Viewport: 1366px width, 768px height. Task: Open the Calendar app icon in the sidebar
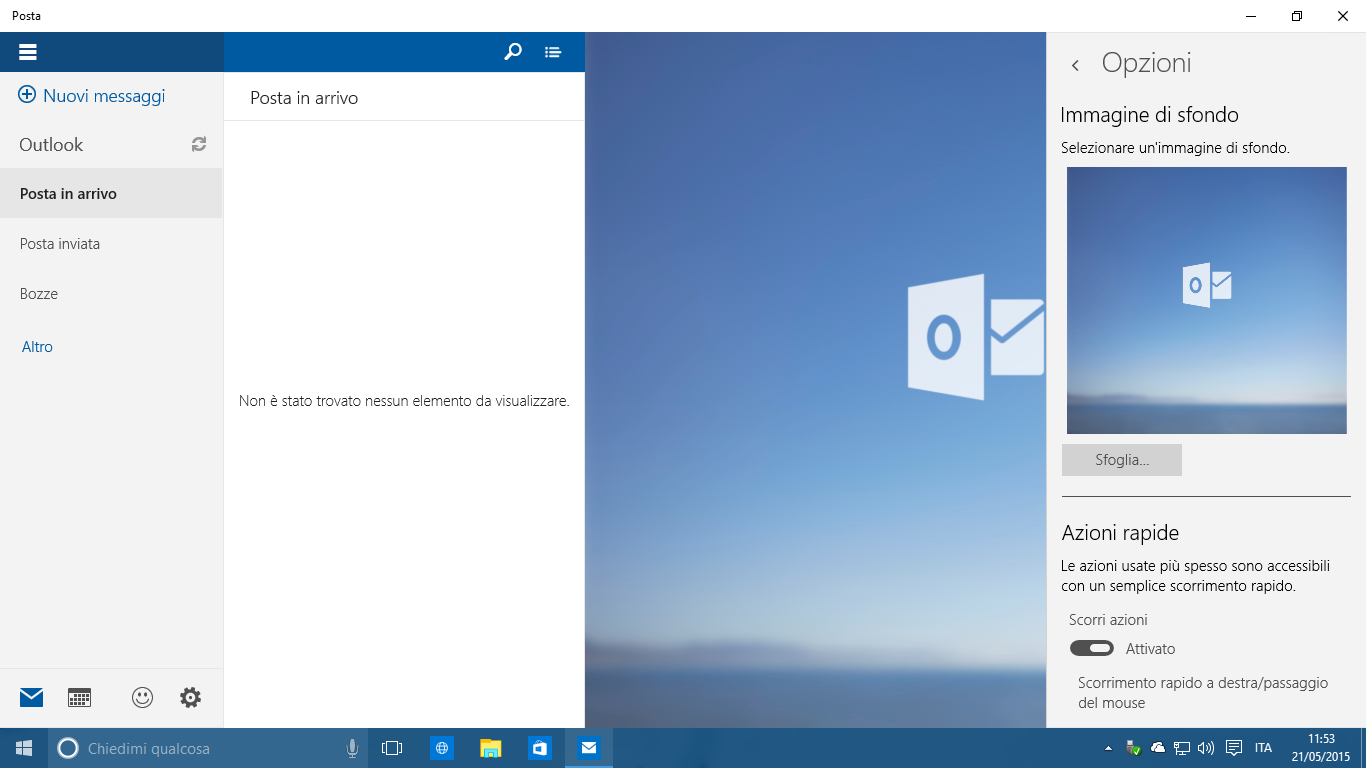79,698
